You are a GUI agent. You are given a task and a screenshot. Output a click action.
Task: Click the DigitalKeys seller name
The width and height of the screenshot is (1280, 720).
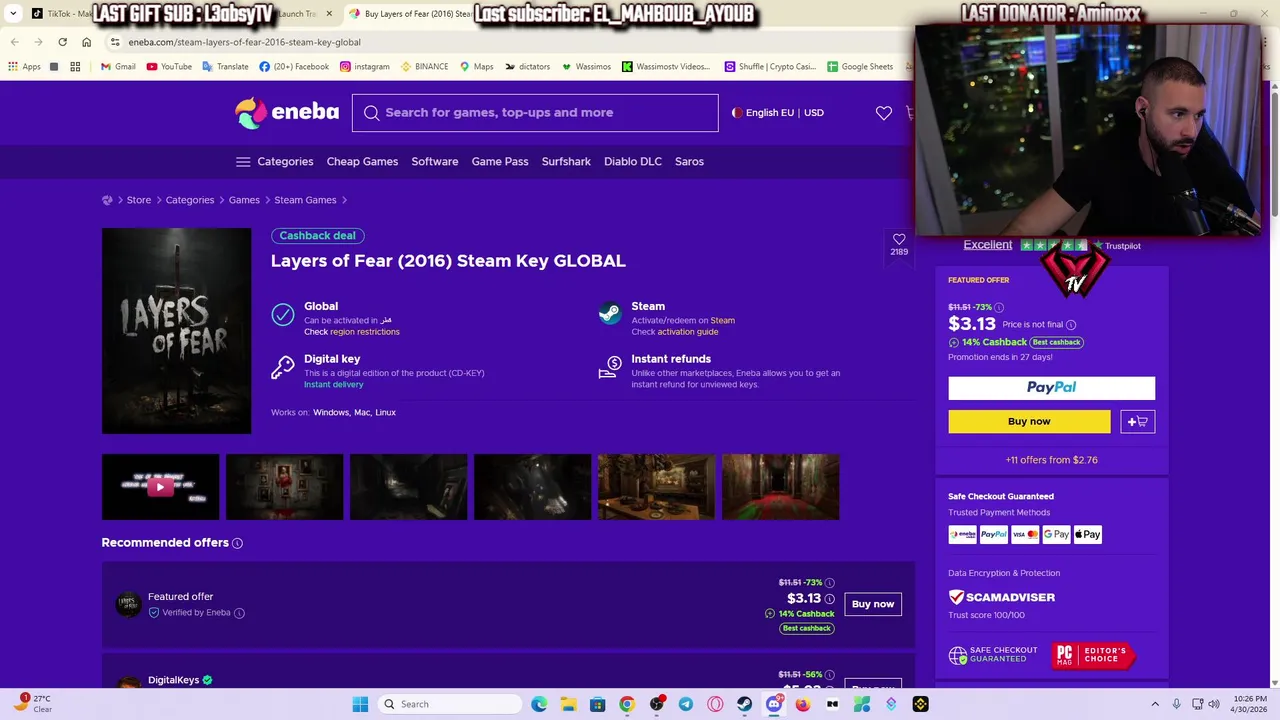pos(173,680)
